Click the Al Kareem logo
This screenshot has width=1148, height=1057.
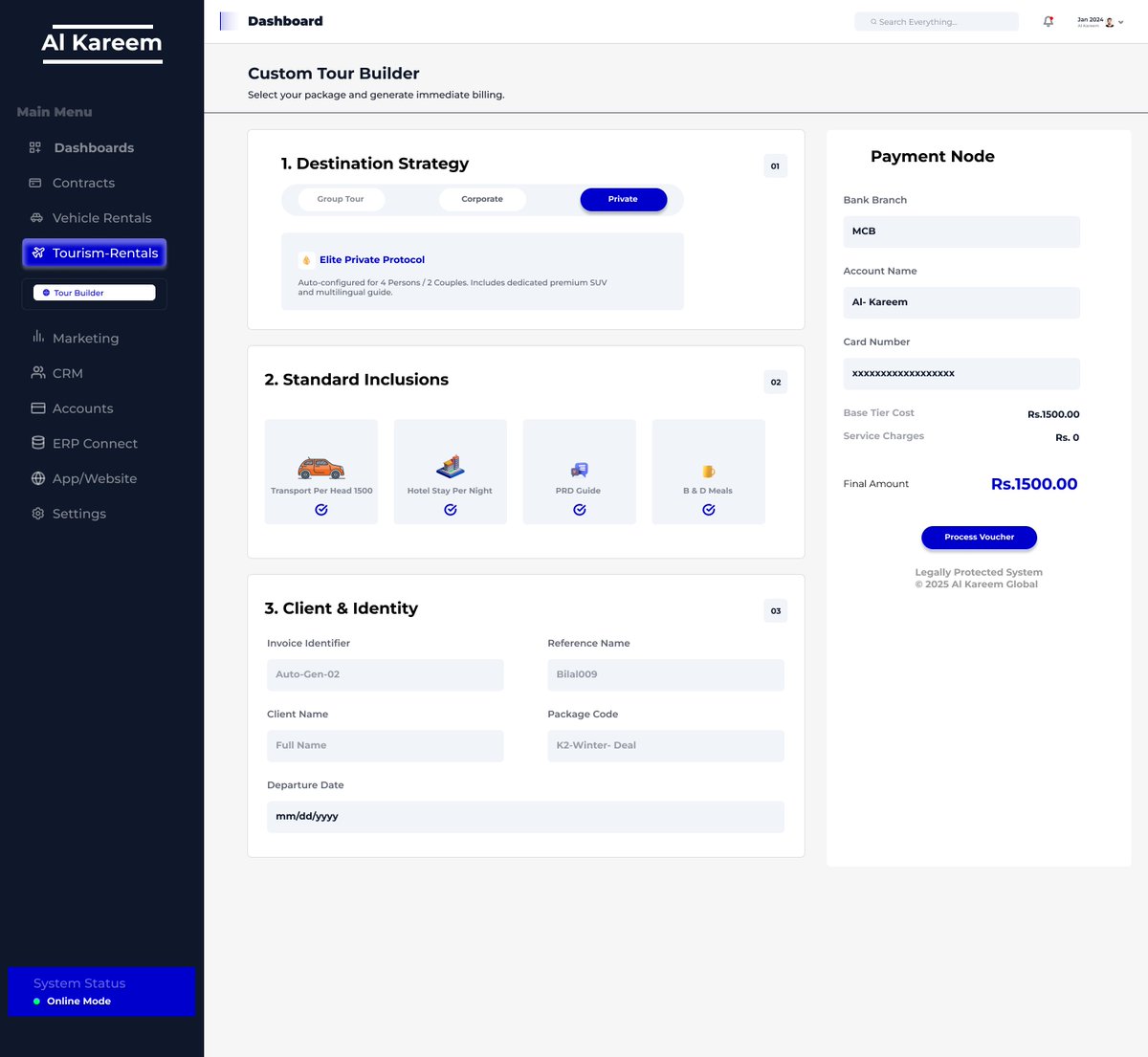pos(101,43)
